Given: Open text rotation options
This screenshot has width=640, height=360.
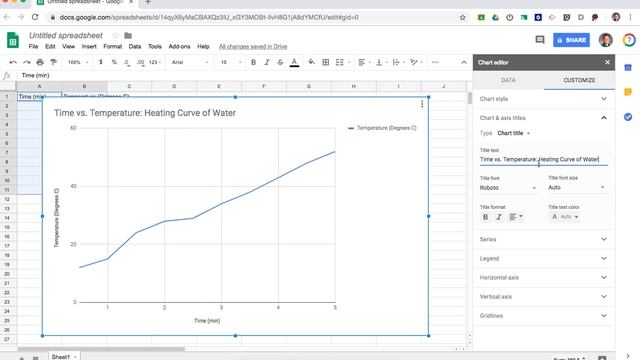Looking at the screenshot, I should [x=416, y=62].
